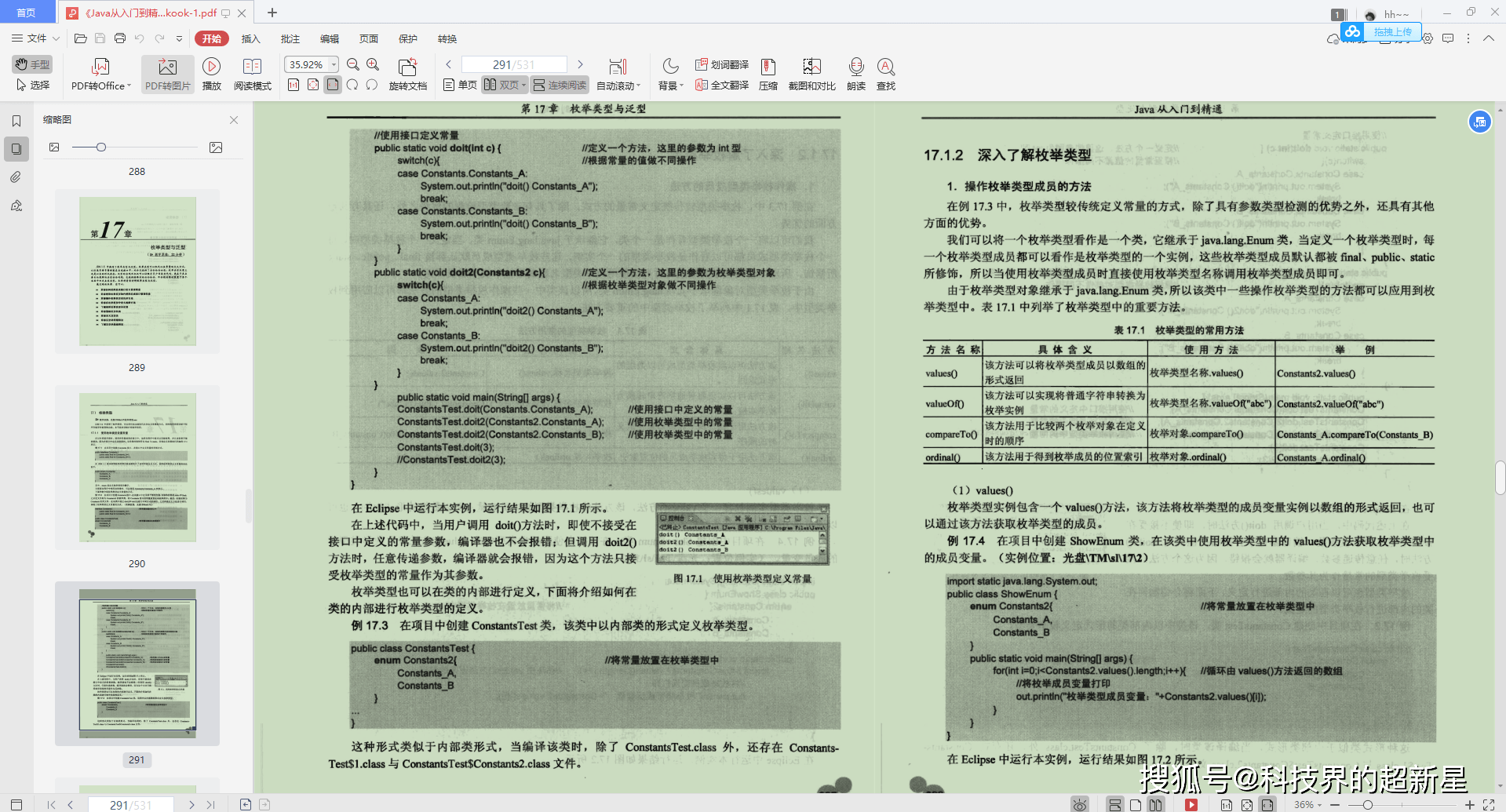Enter 阅读模式 reading mode
This screenshot has height=812, width=1506.
coord(253,75)
